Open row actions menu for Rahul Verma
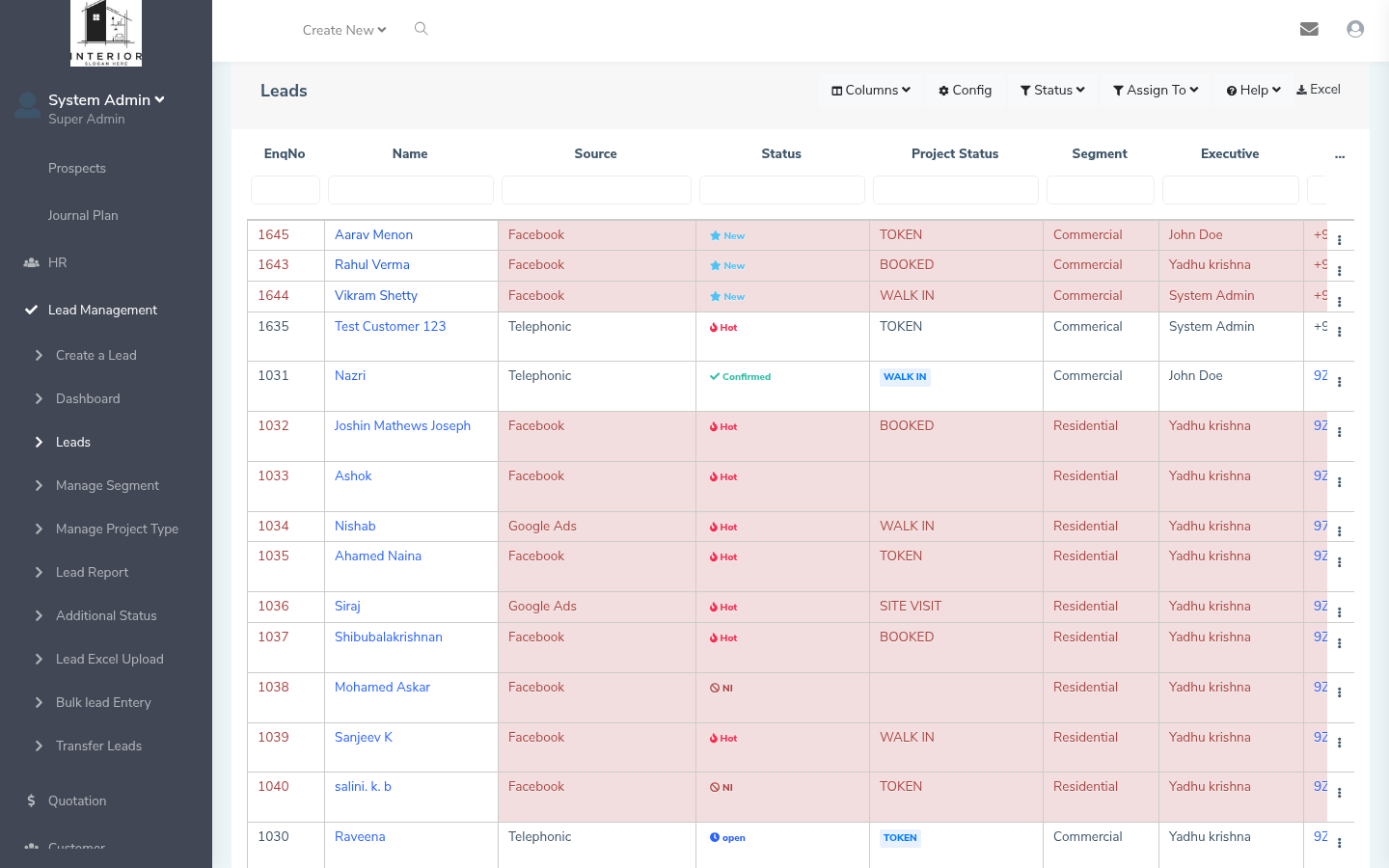 (x=1339, y=271)
